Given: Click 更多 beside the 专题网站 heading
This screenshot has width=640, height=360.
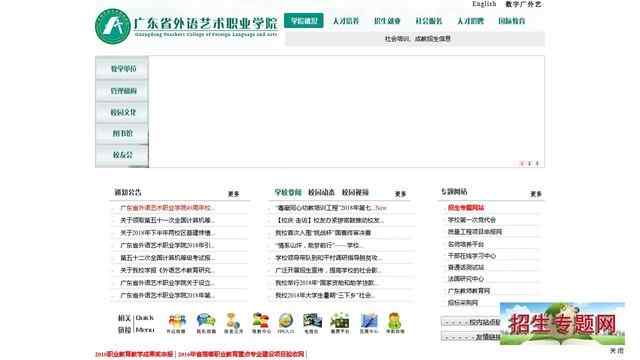Looking at the screenshot, I should (536, 194).
